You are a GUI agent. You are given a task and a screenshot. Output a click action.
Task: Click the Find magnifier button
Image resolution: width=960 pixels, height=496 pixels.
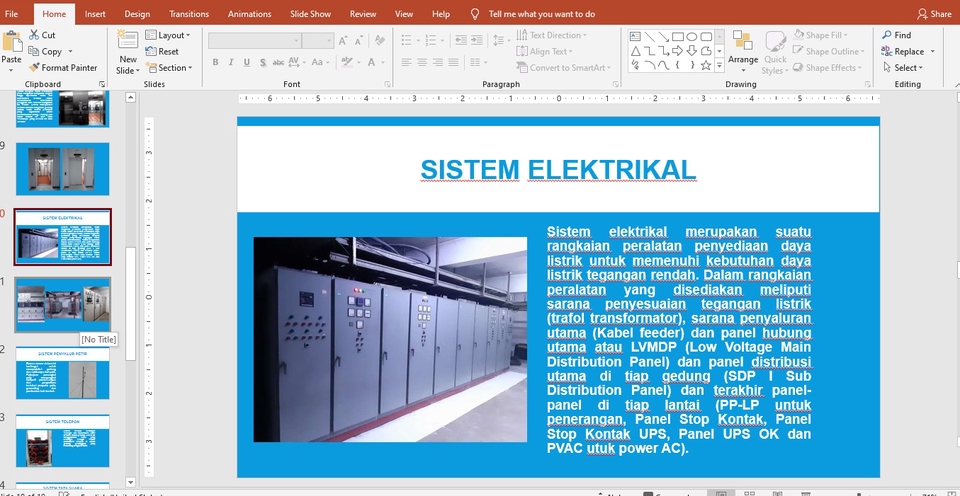[x=896, y=35]
